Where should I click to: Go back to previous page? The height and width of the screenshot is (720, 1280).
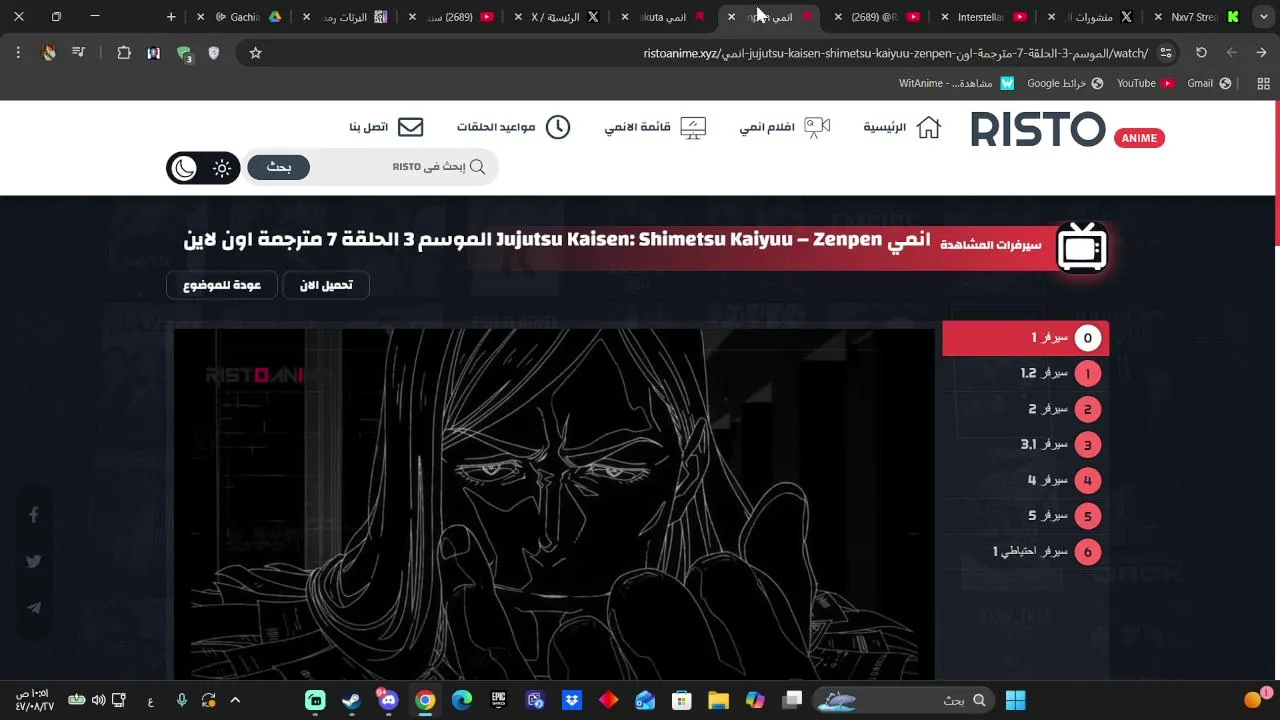(1262, 53)
